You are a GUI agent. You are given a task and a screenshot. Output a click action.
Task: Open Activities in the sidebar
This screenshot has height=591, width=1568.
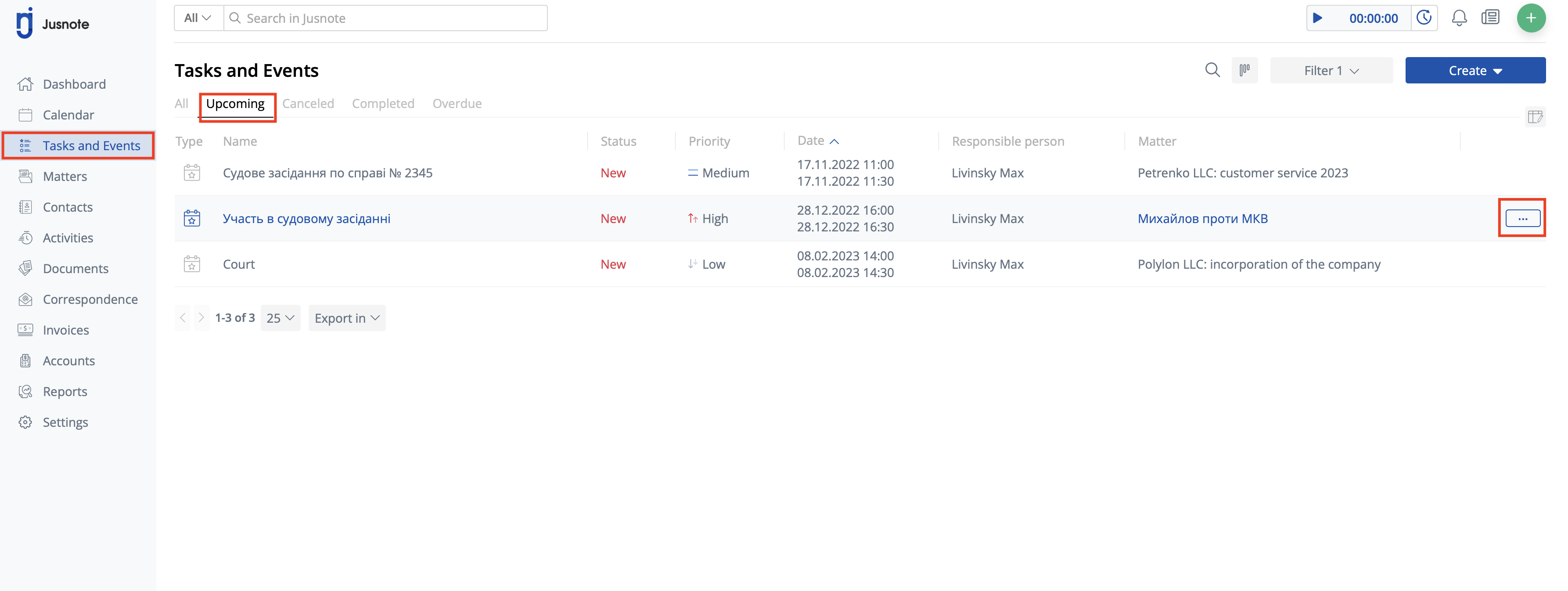(78, 238)
